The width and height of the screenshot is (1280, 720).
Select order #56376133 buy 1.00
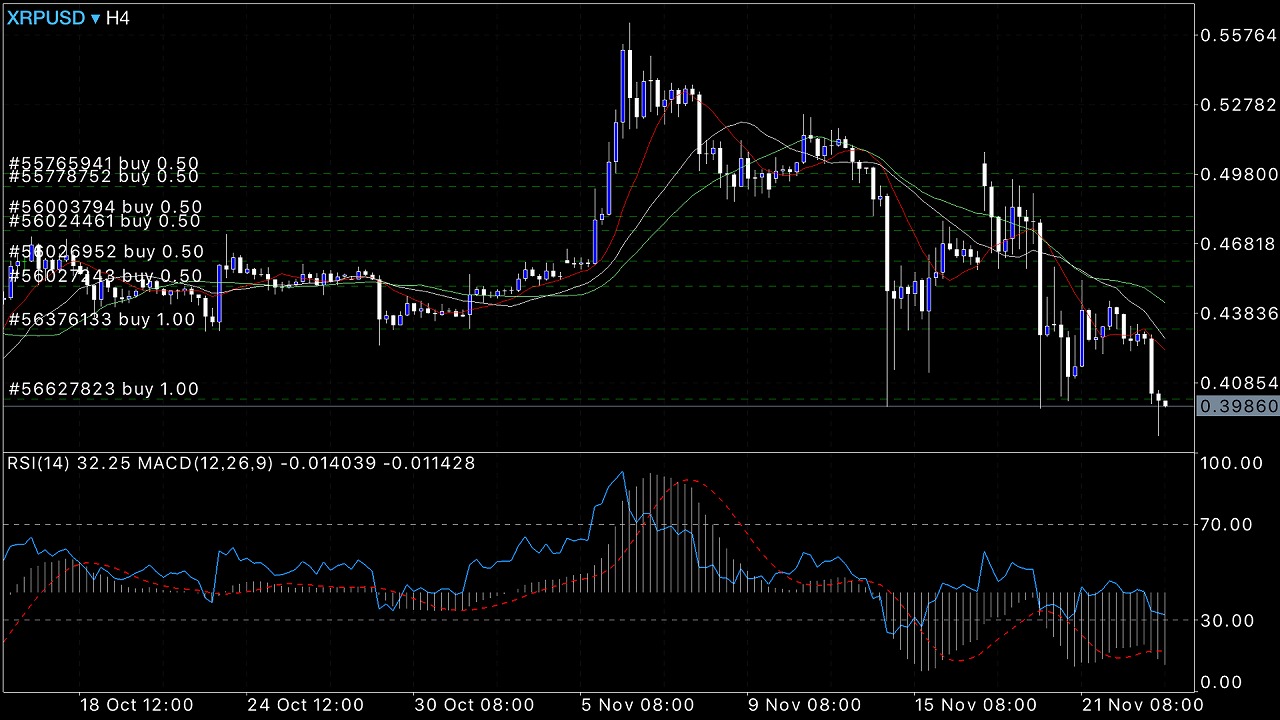103,319
